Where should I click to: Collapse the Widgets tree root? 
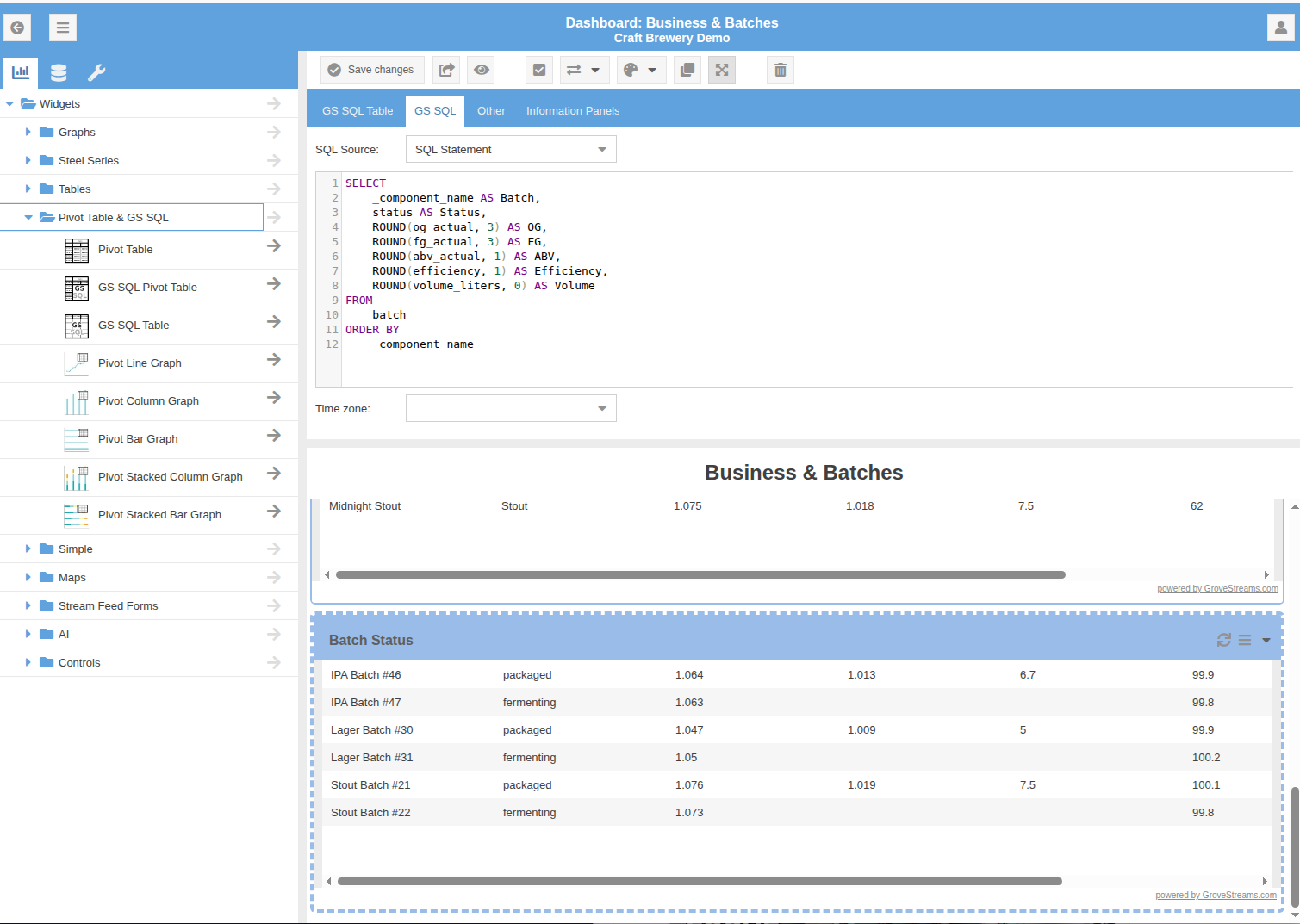coord(9,104)
